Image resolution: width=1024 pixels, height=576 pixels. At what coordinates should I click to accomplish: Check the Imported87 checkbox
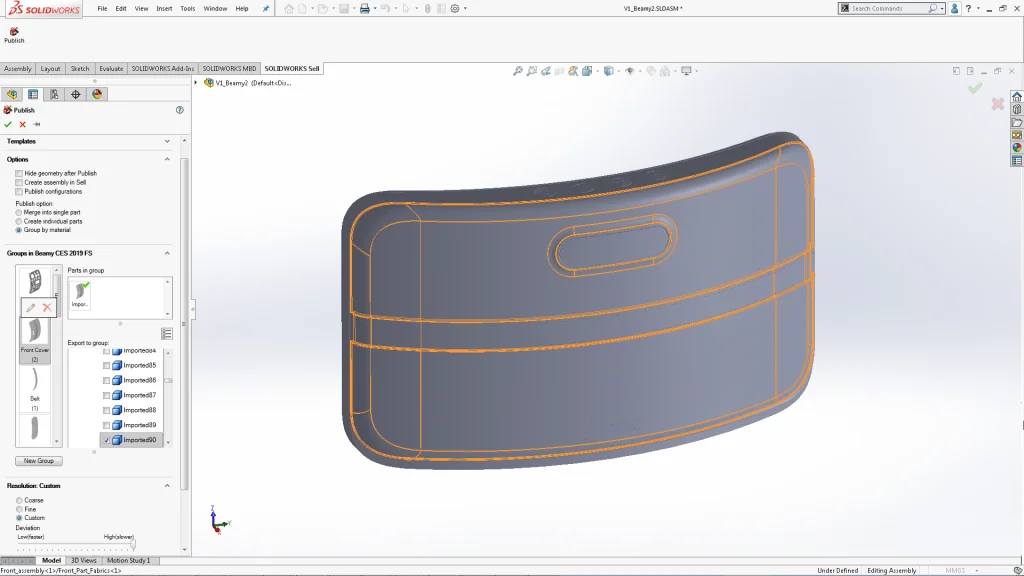(x=107, y=395)
